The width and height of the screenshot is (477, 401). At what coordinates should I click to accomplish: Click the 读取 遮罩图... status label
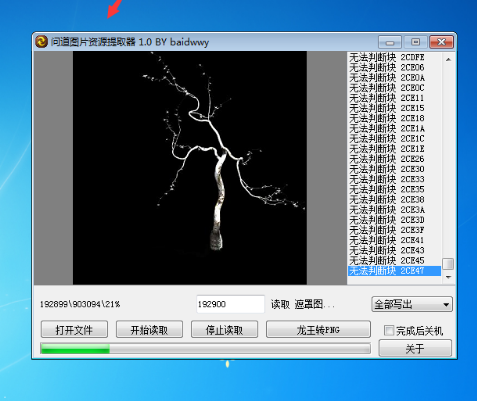click(x=303, y=304)
